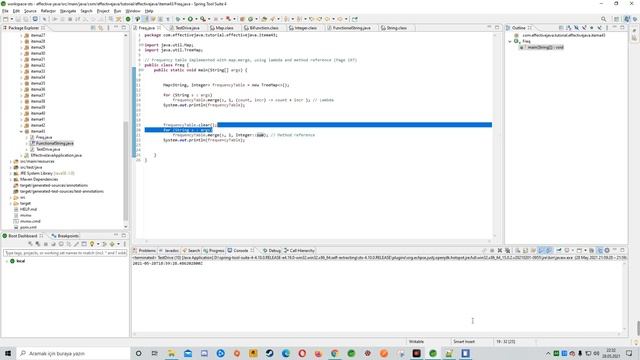Expand the item30 package node
640x360 pixels.
(x=21, y=53)
